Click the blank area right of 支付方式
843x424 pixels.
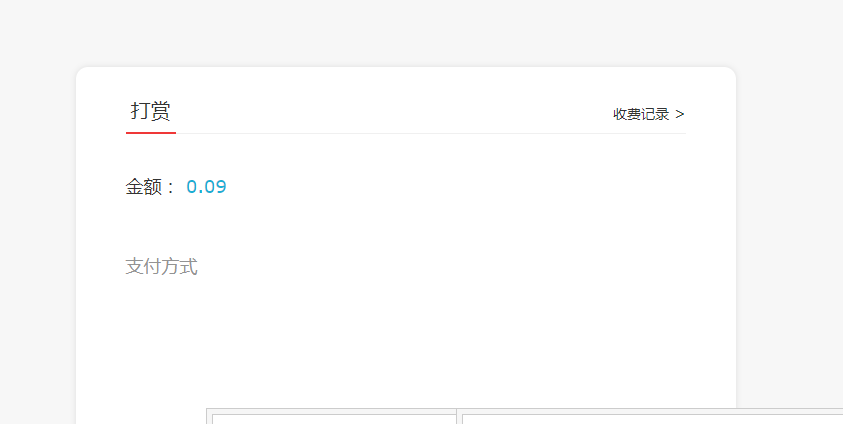click(x=450, y=267)
